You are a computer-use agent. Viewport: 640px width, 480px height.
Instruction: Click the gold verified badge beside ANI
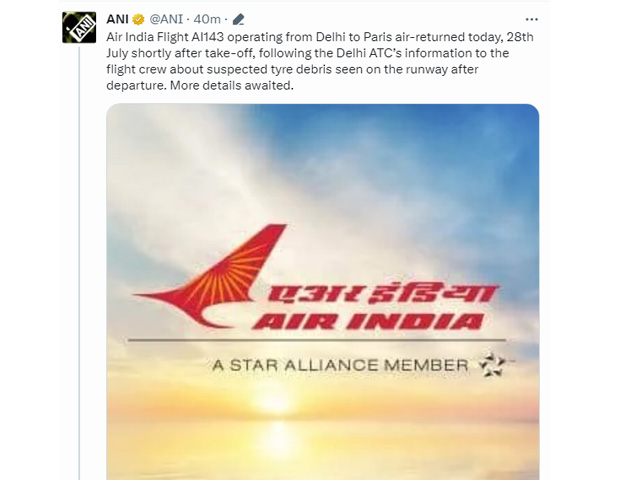point(138,19)
